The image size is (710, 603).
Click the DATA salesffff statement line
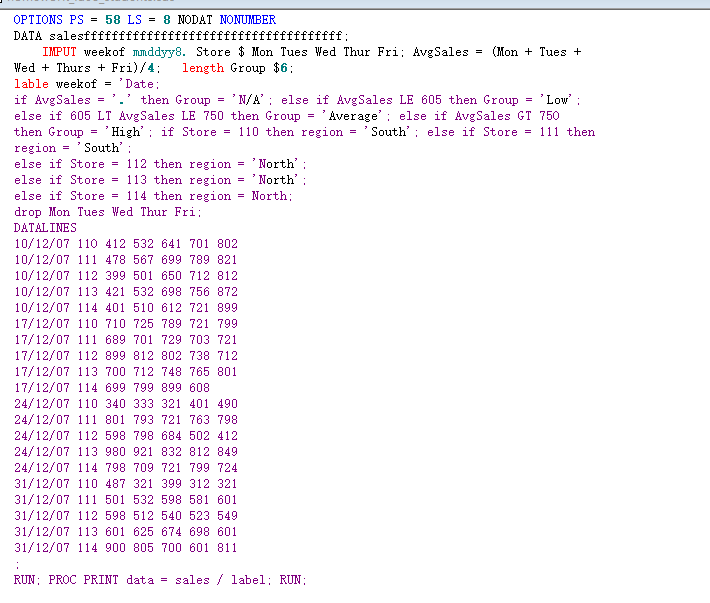pos(181,36)
